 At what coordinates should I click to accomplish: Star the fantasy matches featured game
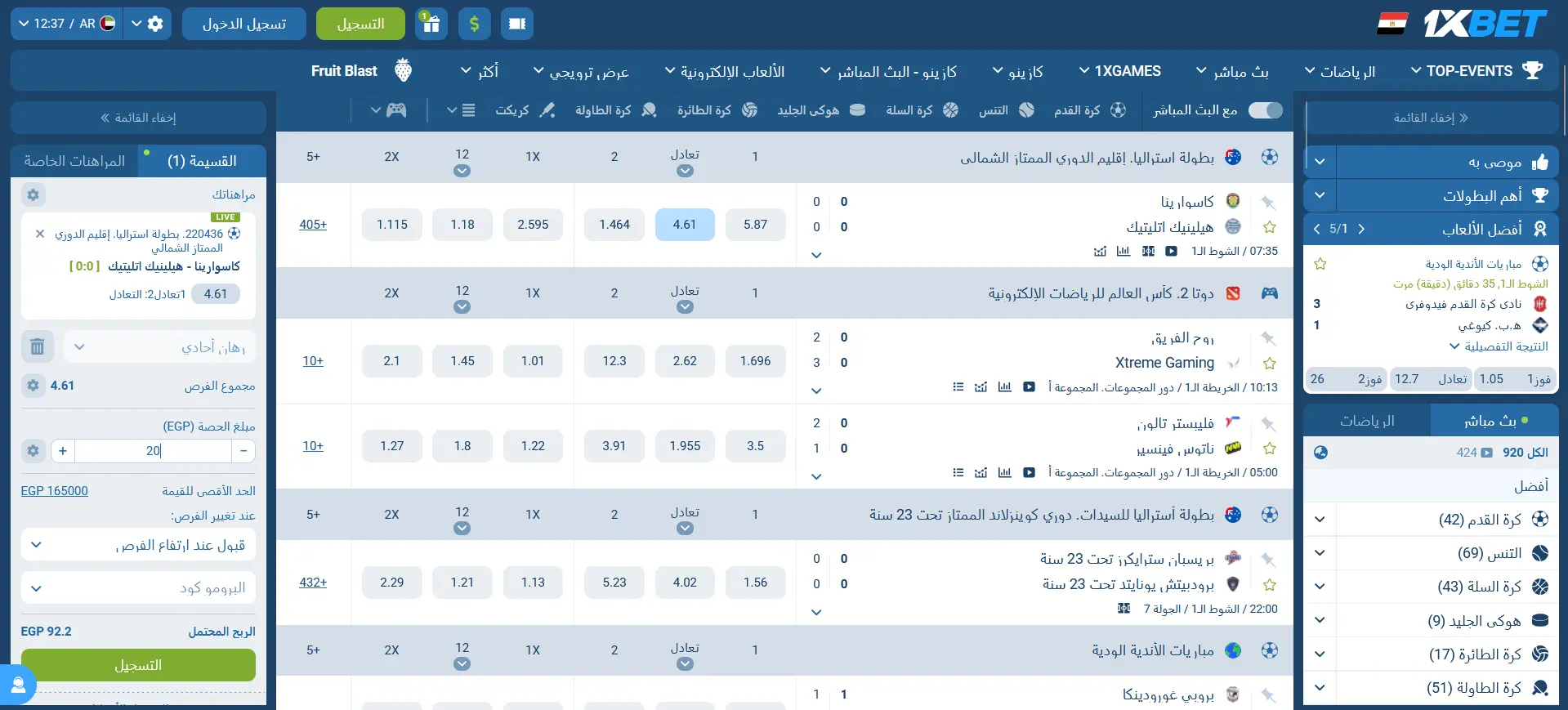(x=1320, y=264)
